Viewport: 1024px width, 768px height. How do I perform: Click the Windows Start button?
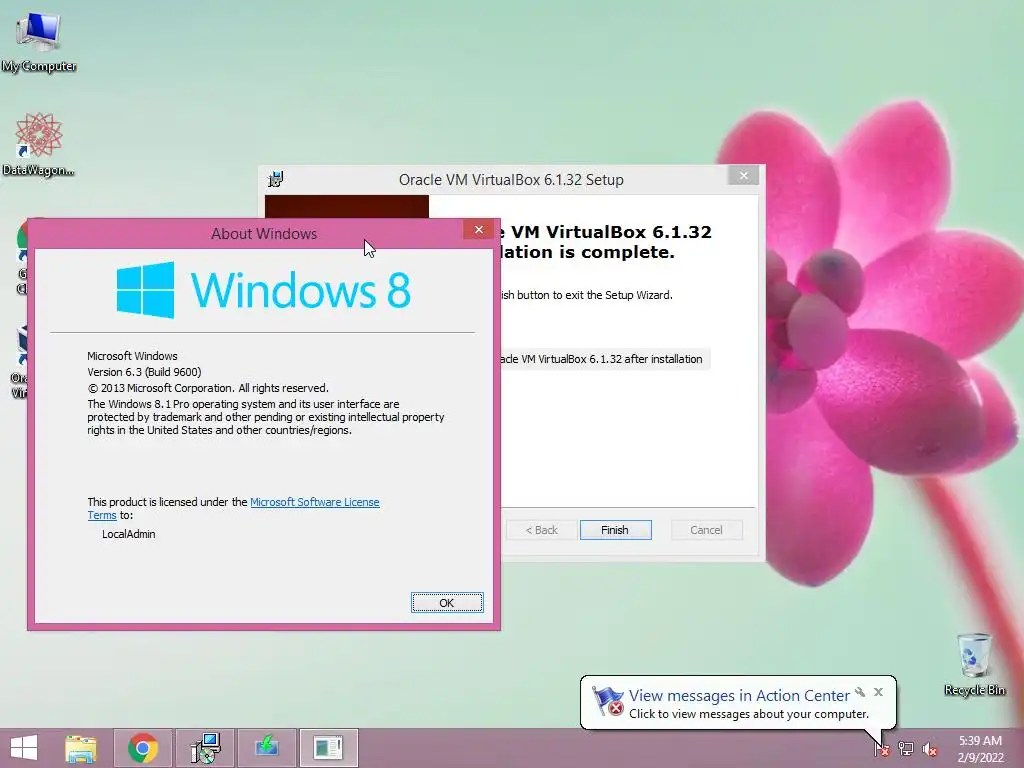pyautogui.click(x=24, y=748)
